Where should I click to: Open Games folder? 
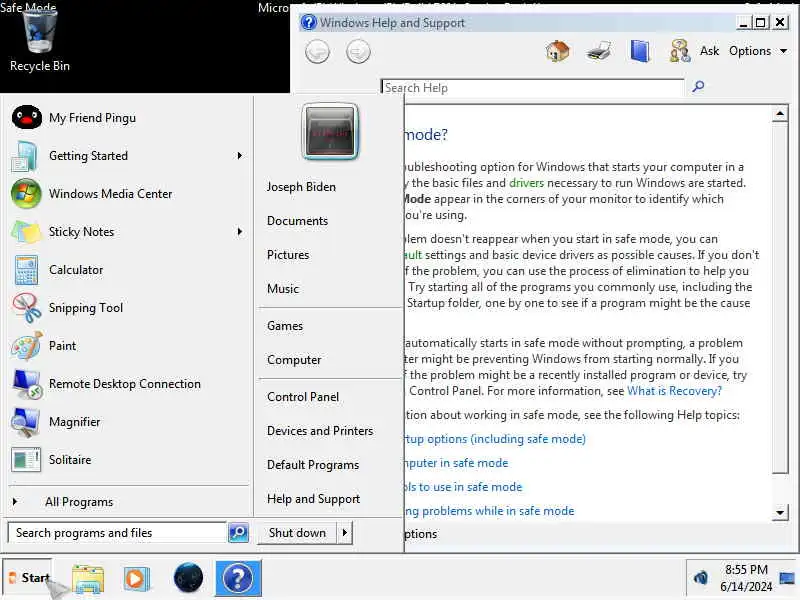point(285,326)
